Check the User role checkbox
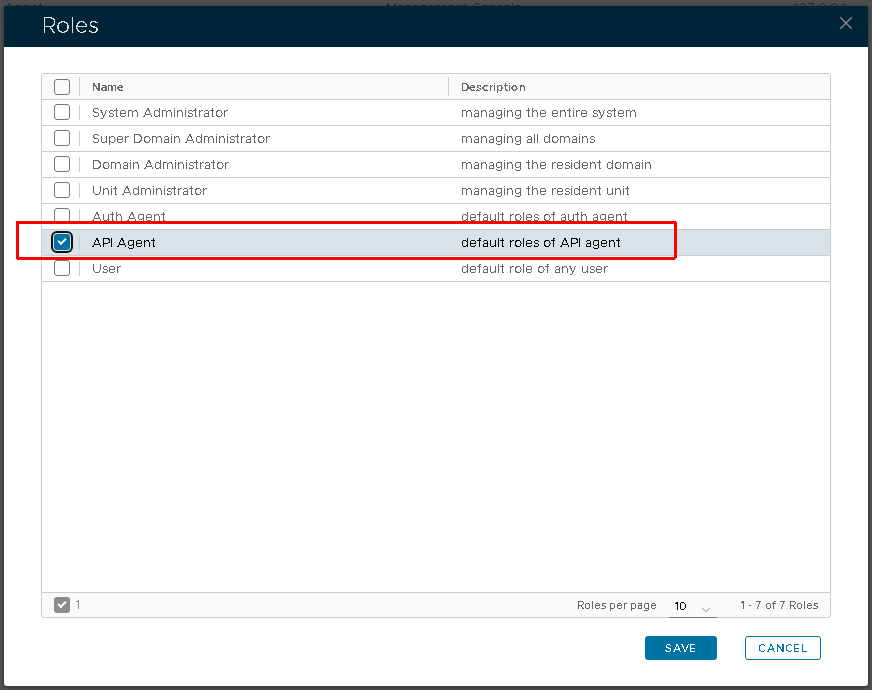The image size is (872, 690). pyautogui.click(x=62, y=268)
